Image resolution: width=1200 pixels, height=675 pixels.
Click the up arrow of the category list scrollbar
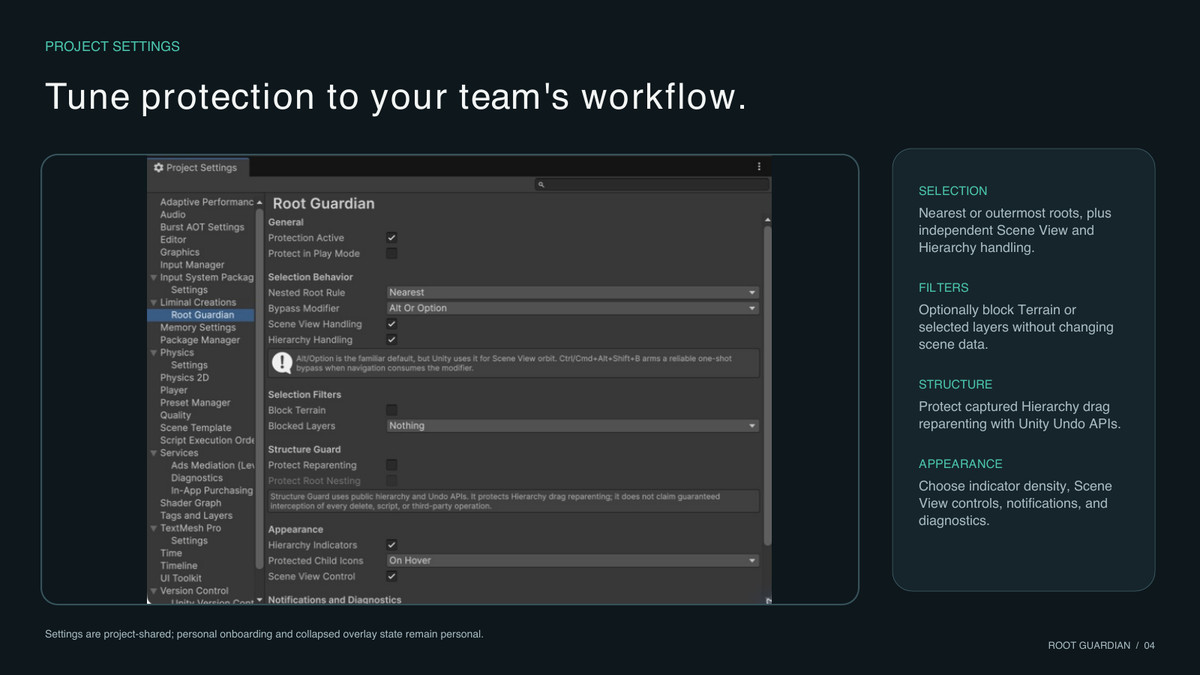[x=260, y=202]
